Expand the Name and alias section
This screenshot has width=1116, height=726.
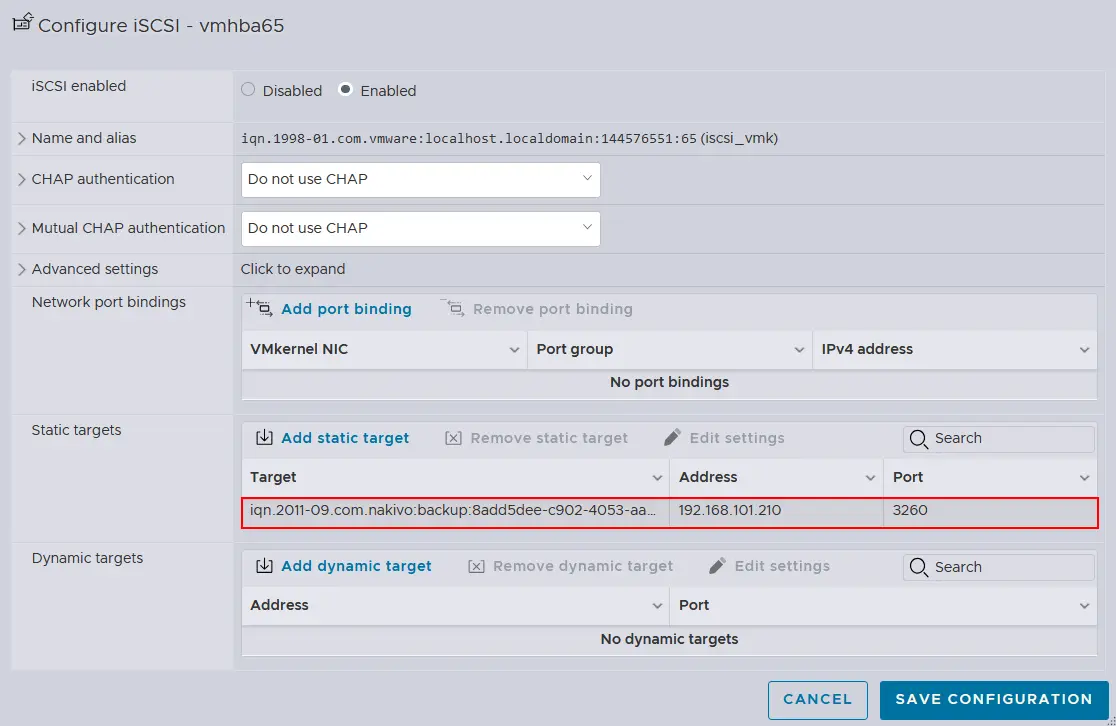(x=22, y=138)
